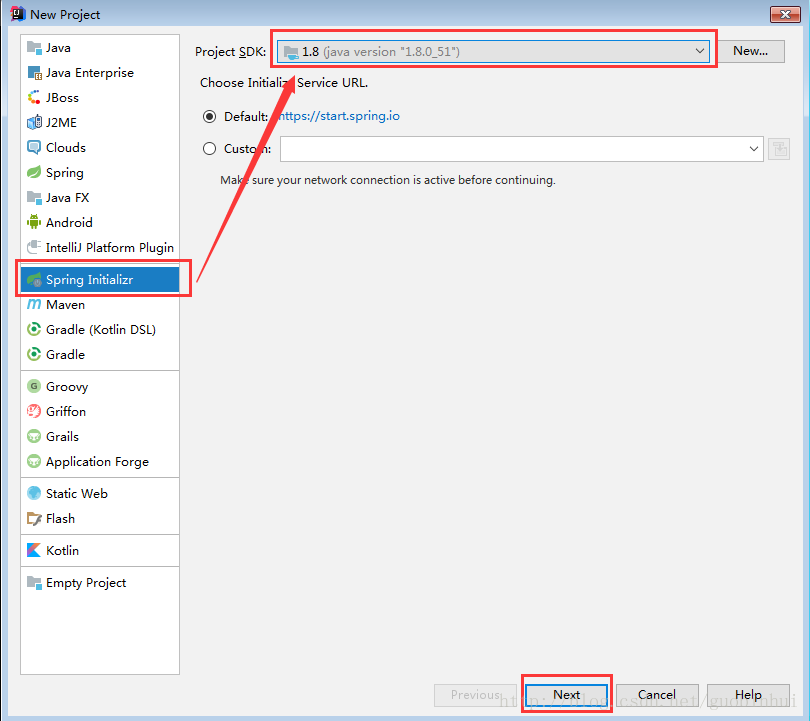Click the Next button
The height and width of the screenshot is (721, 810).
coord(567,695)
